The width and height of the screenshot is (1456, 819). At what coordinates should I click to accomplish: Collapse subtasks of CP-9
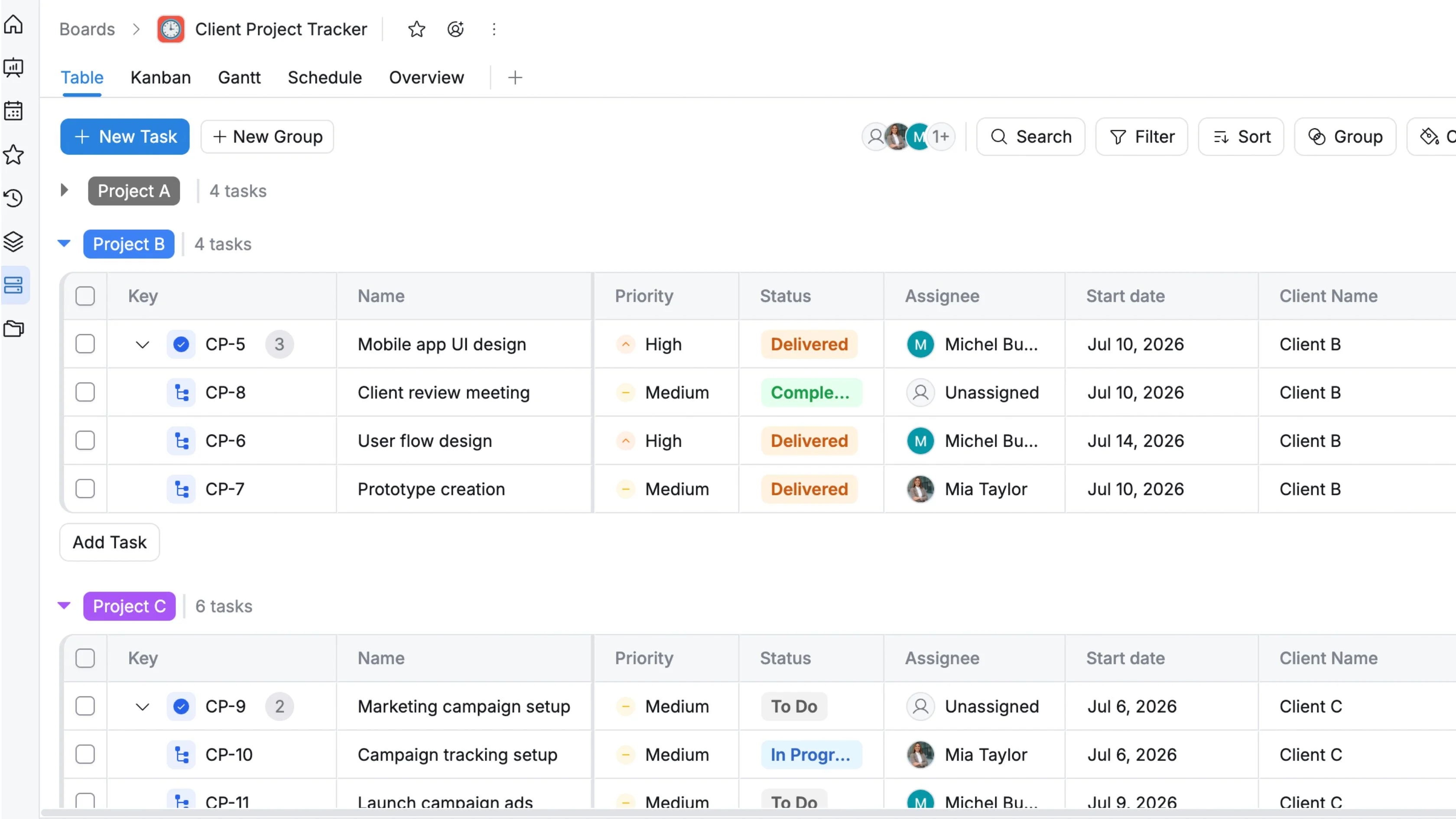point(143,706)
